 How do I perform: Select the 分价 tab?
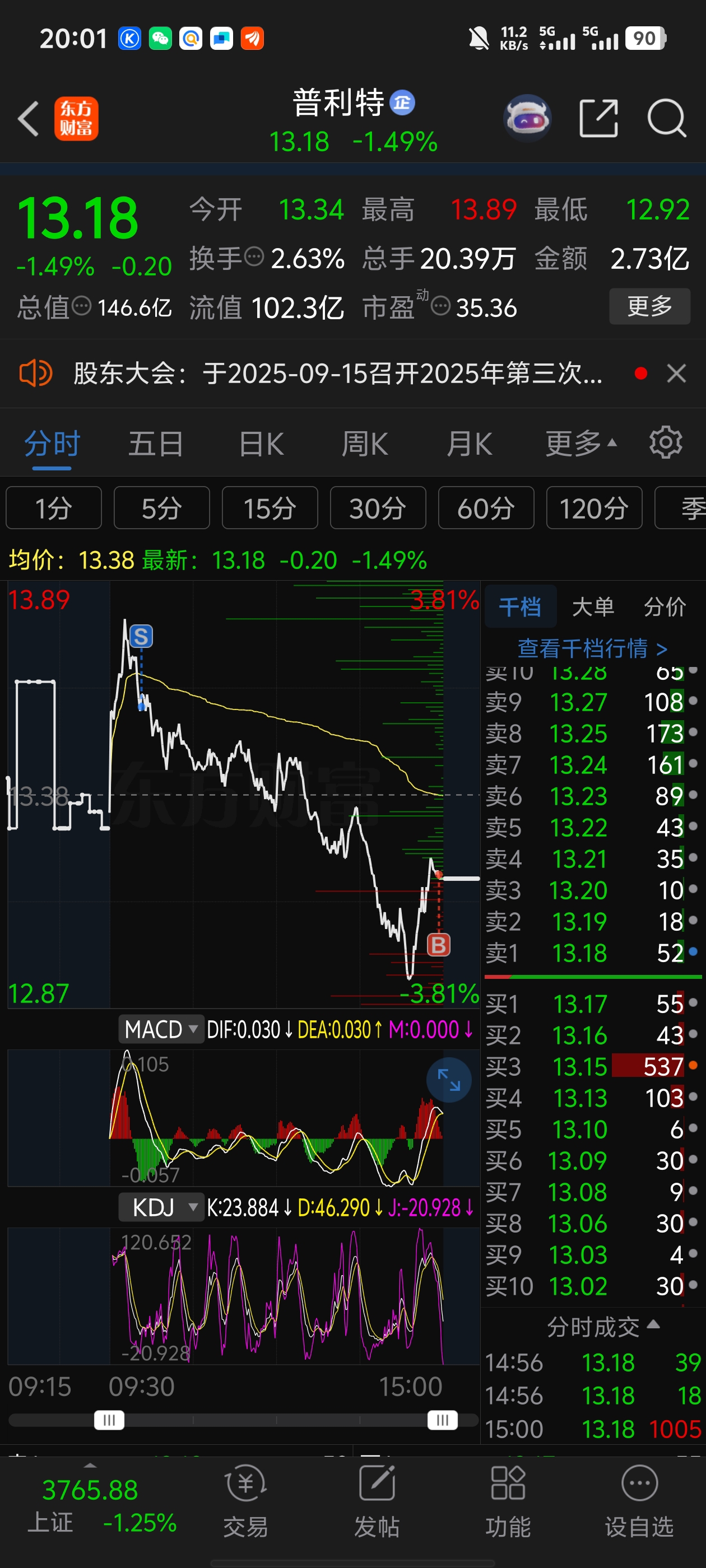pos(665,606)
